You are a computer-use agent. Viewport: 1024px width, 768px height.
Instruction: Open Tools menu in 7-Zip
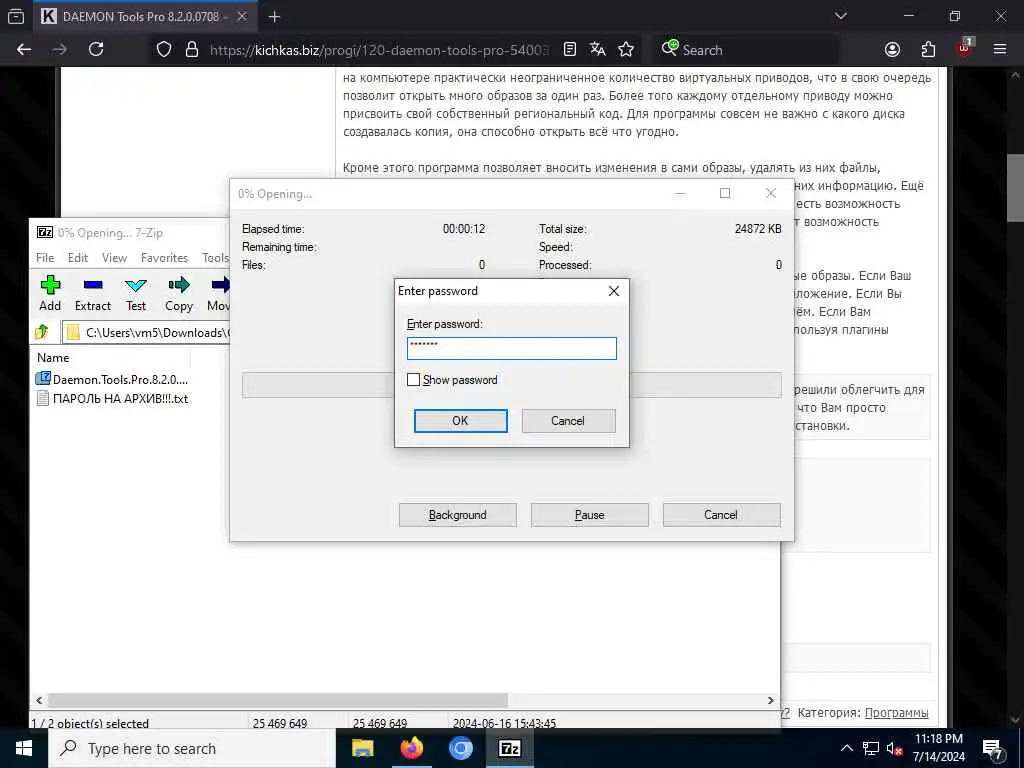coord(215,258)
